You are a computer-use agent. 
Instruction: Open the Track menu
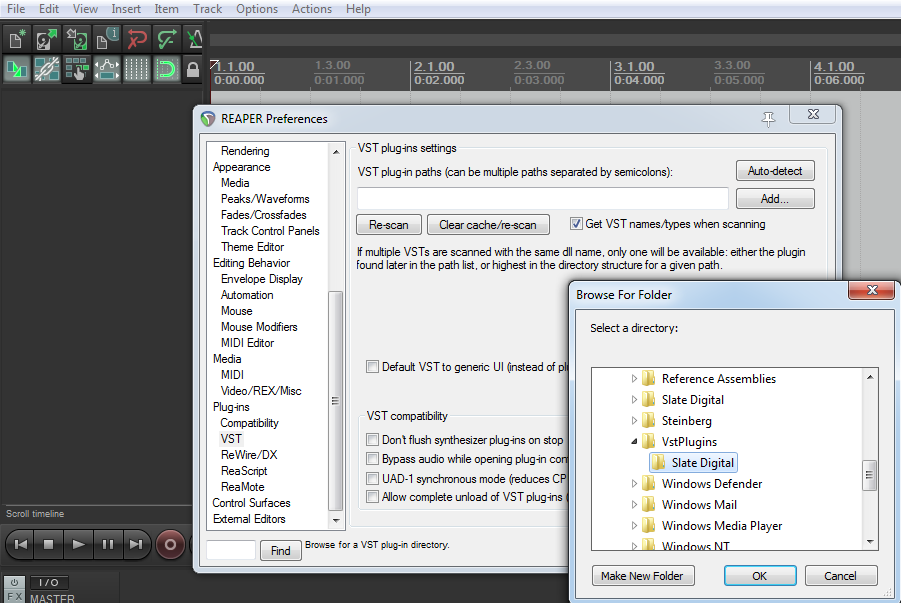pos(207,9)
